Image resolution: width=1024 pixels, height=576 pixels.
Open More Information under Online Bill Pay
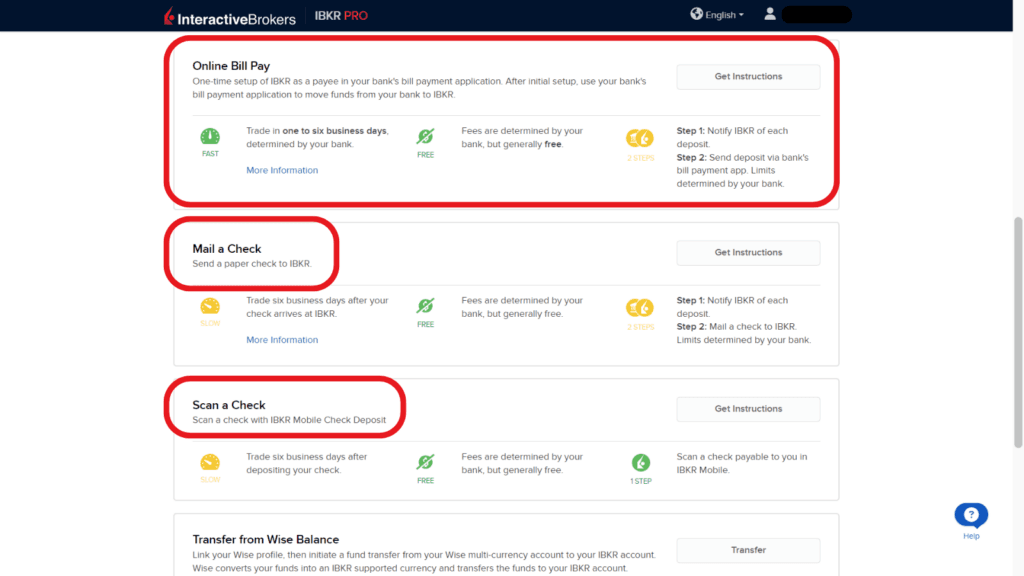tap(282, 170)
